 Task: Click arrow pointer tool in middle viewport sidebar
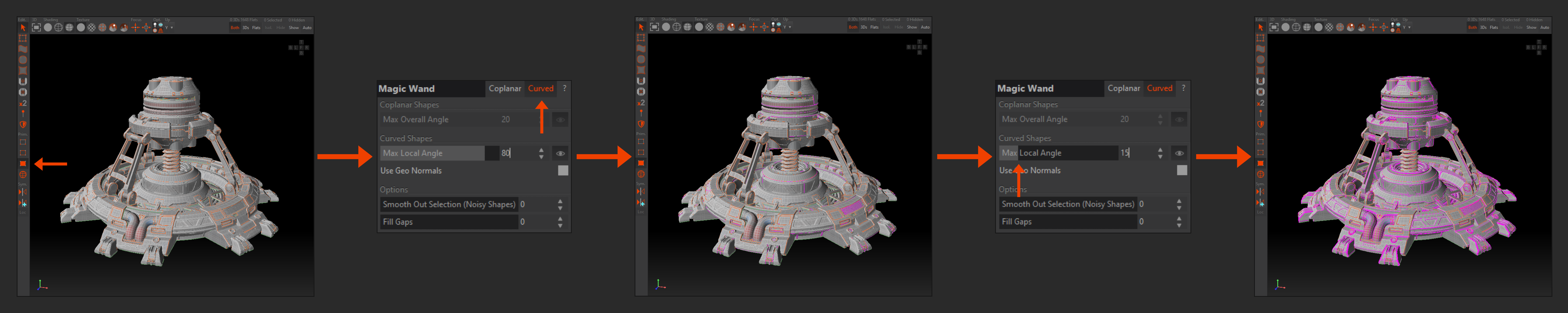pos(641,27)
